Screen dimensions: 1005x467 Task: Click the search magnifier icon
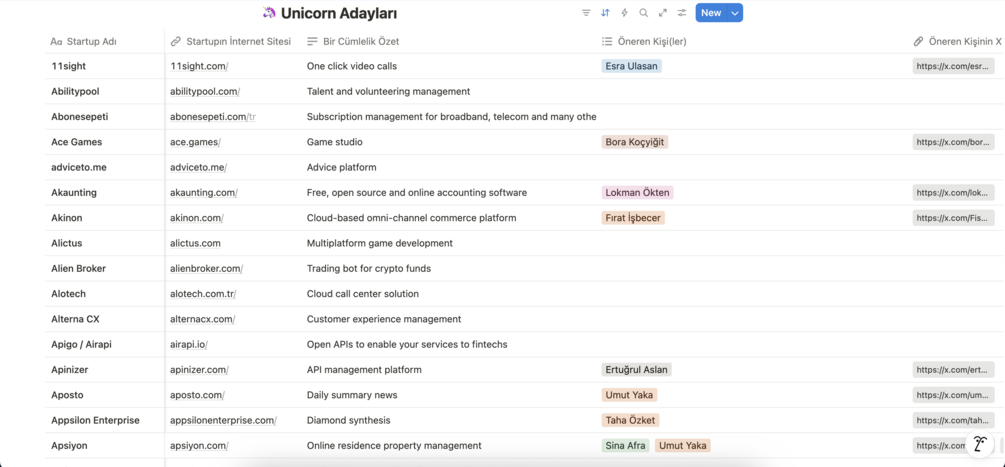(643, 13)
